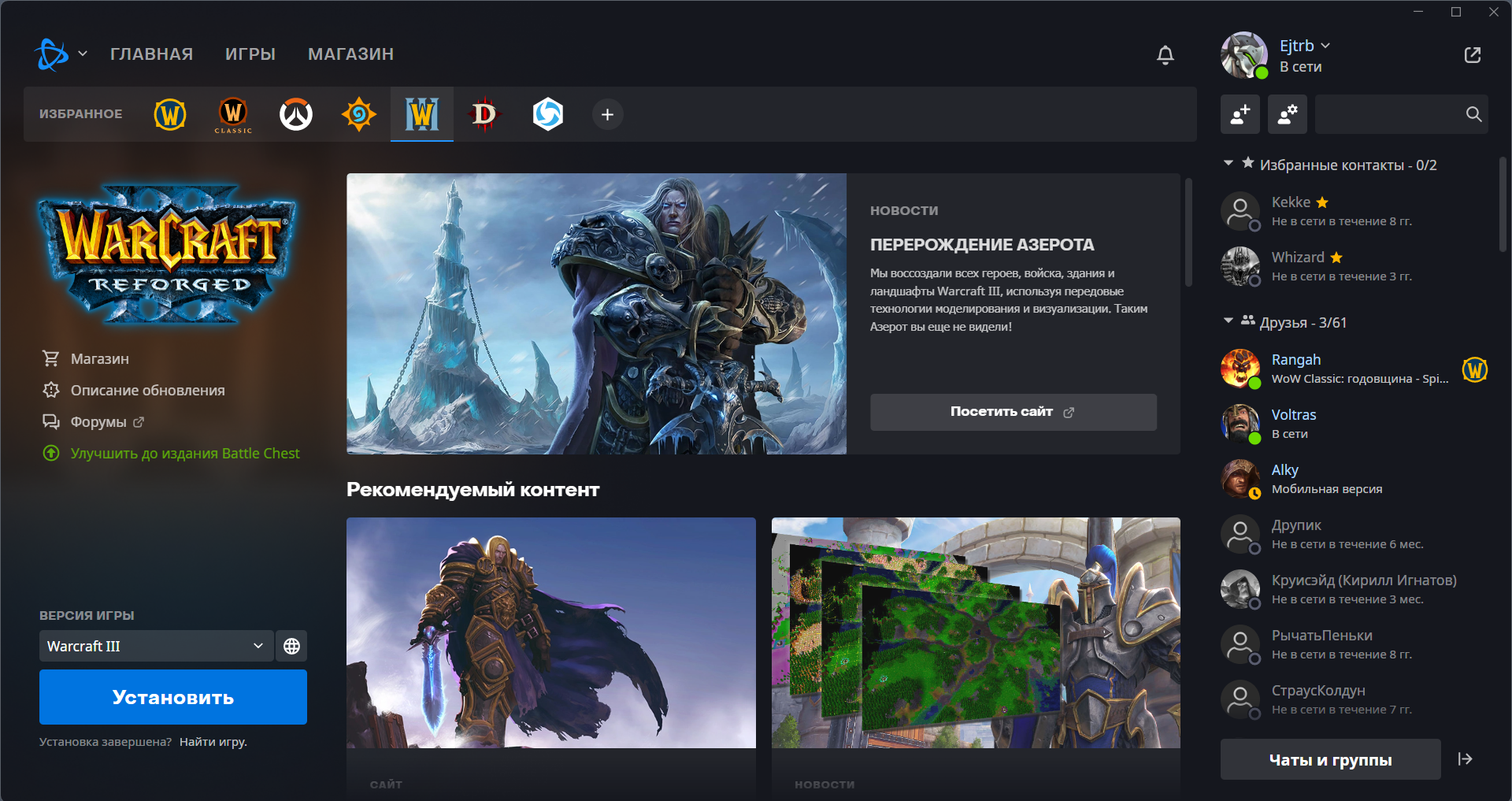The image size is (1512, 801).
Task: Open the Ejtrb profile dropdown
Action: click(x=1305, y=46)
